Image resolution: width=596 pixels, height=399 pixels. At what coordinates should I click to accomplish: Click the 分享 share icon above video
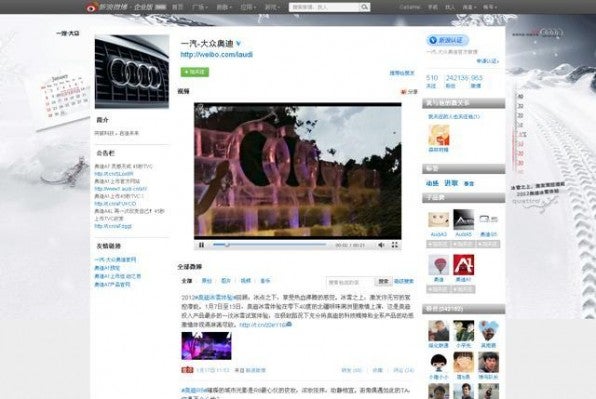click(x=409, y=92)
